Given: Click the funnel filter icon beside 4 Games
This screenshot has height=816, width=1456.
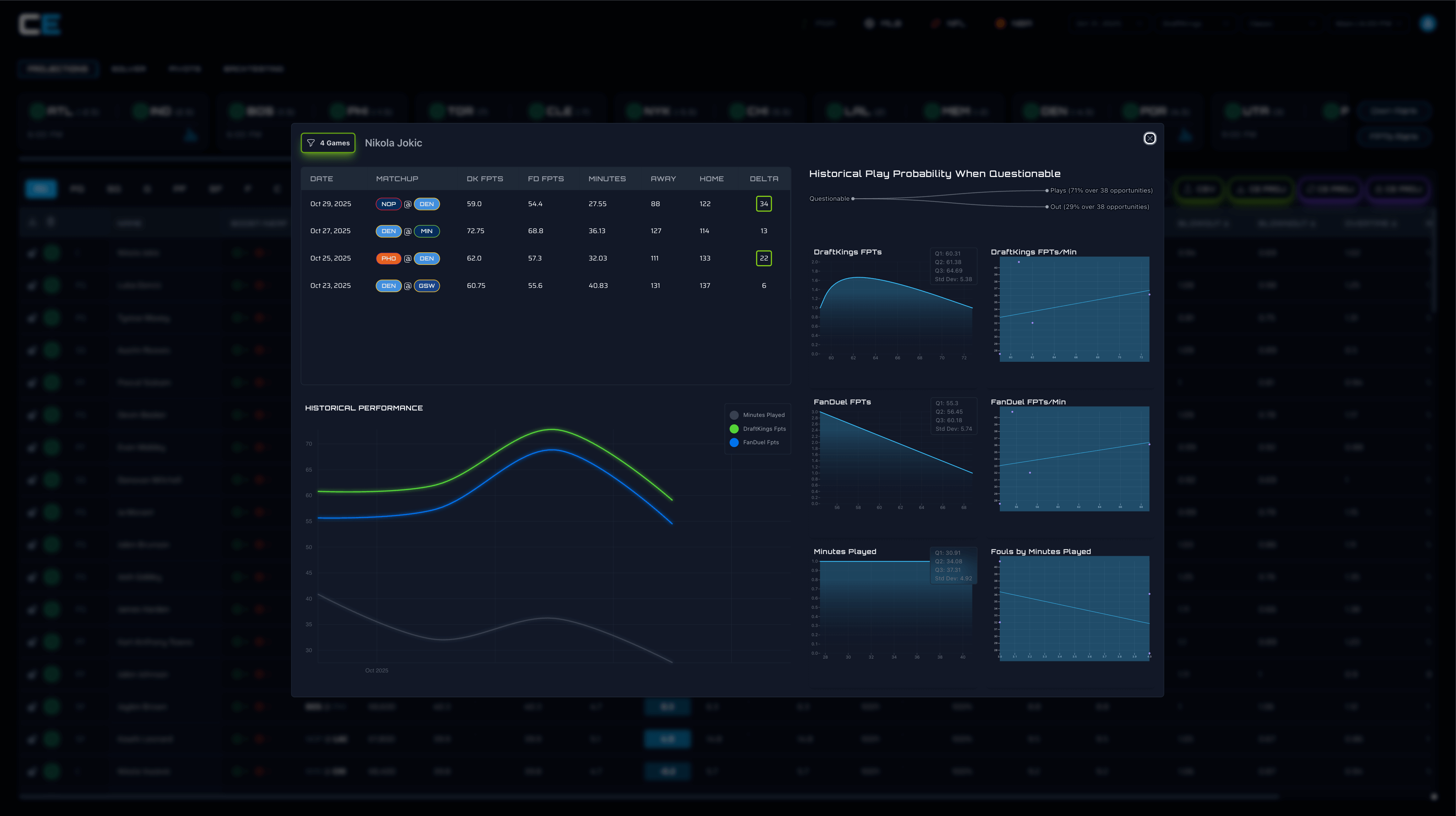Looking at the screenshot, I should (312, 143).
